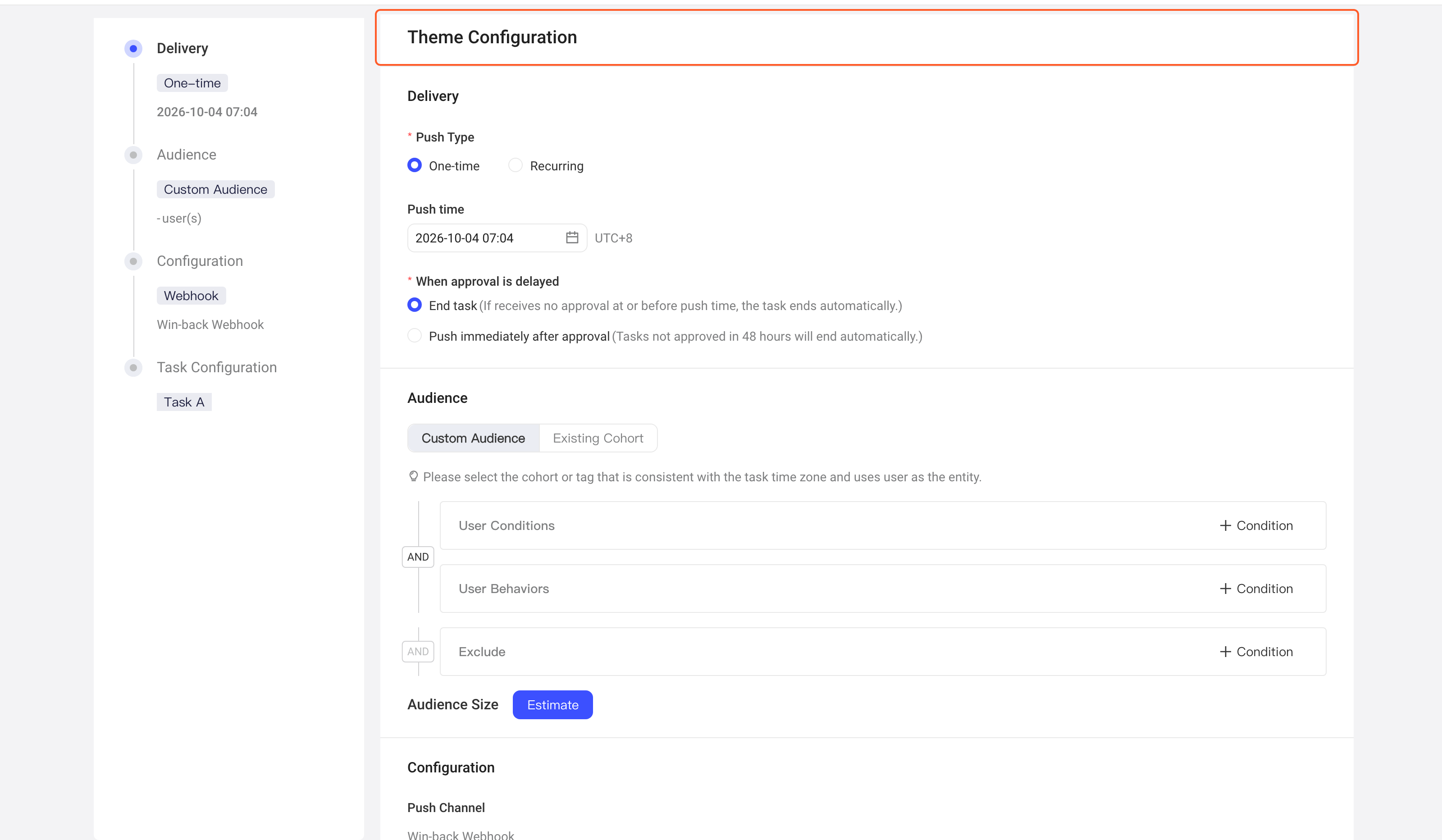The height and width of the screenshot is (840, 1442).
Task: Click Win-back Webhook text in sidebar
Action: pos(210,324)
